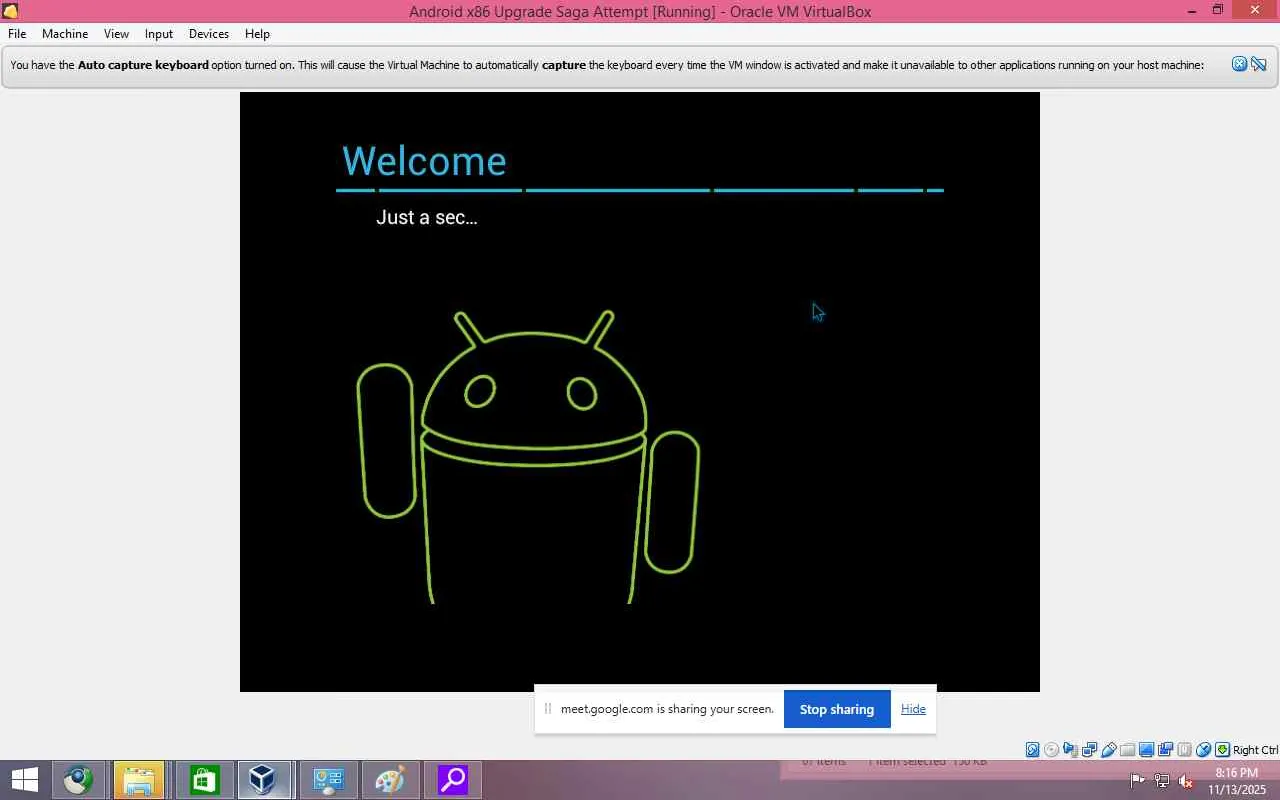1280x800 pixels.
Task: Dismiss the auto capture keyboard notification
Action: click(x=1239, y=64)
